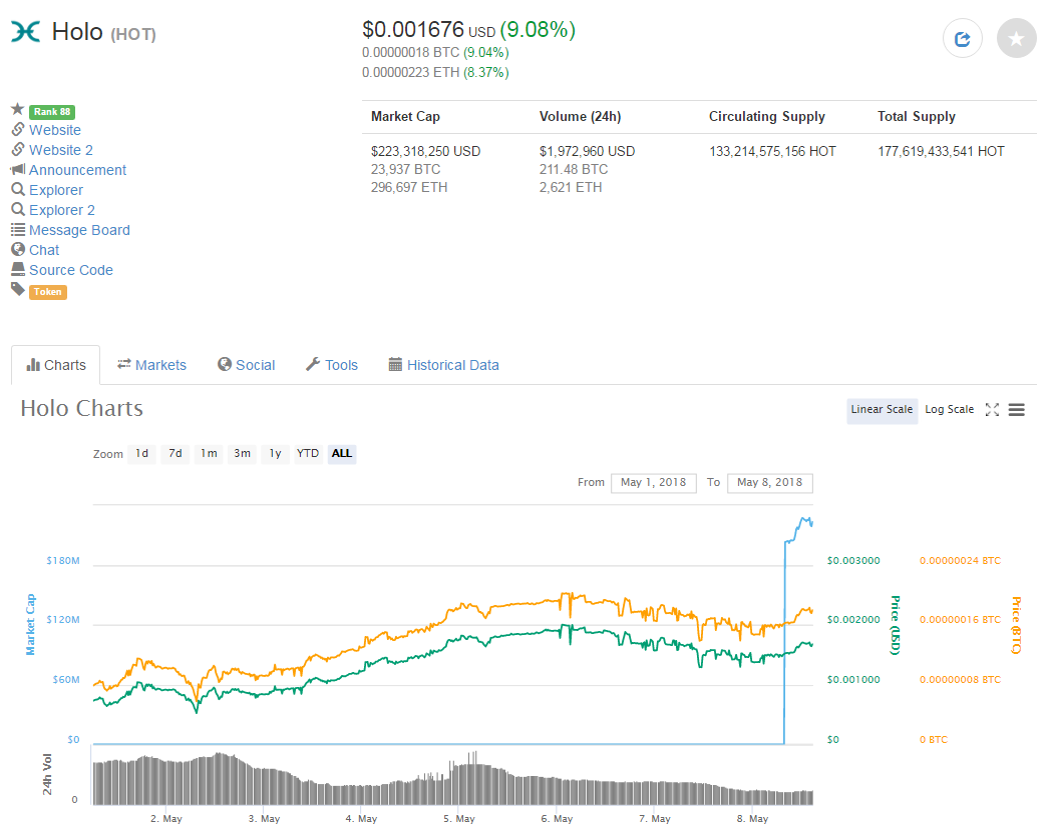Open the chart hamburger menu
Viewport: 1050px width, 827px height.
tap(1017, 410)
